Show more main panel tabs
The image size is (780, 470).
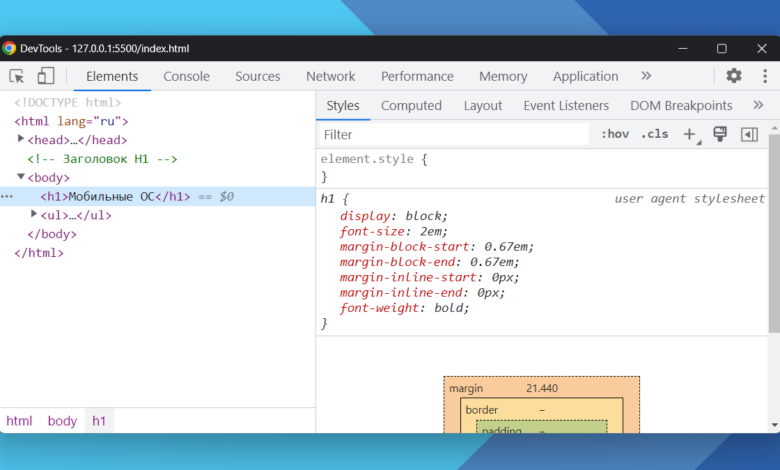[x=646, y=76]
